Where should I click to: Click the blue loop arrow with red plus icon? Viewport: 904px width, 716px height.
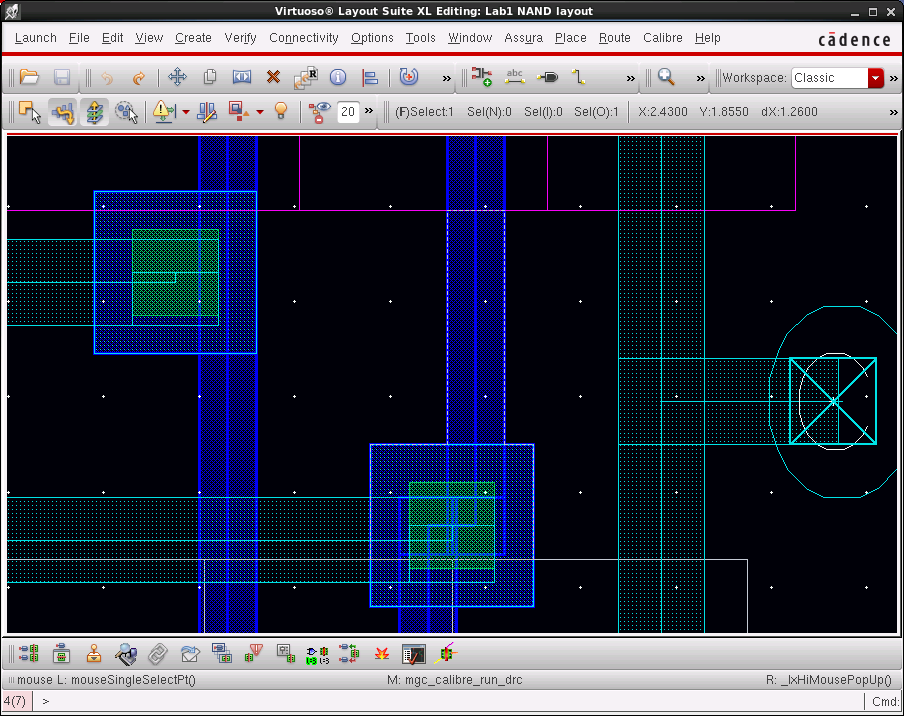point(409,77)
